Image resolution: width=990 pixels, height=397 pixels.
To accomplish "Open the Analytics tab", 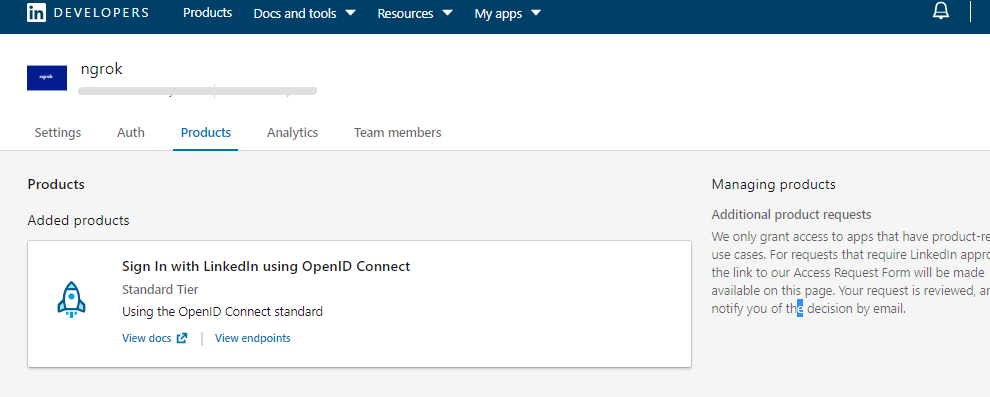I will point(292,133).
